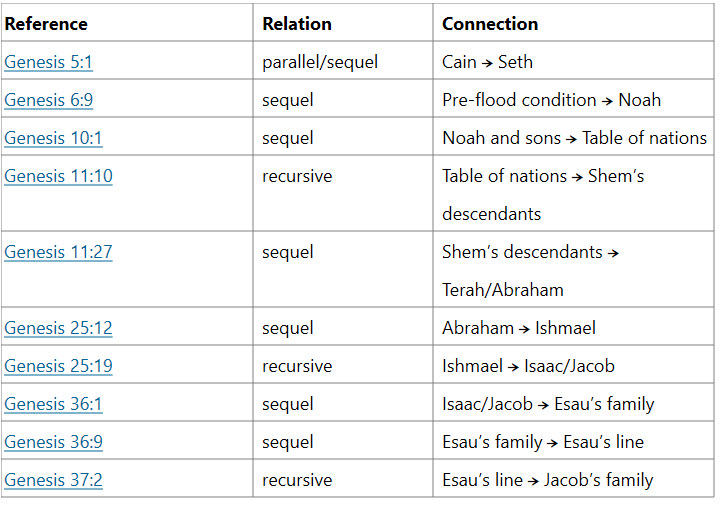Select the "Abraham → Ishmael" cell
Screen dimensions: 720x509
point(519,328)
